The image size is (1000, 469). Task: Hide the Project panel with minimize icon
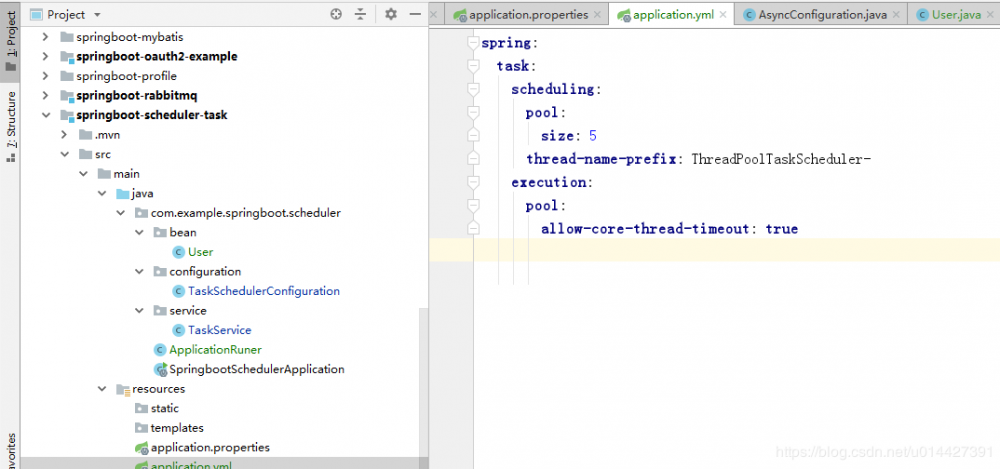pos(415,14)
